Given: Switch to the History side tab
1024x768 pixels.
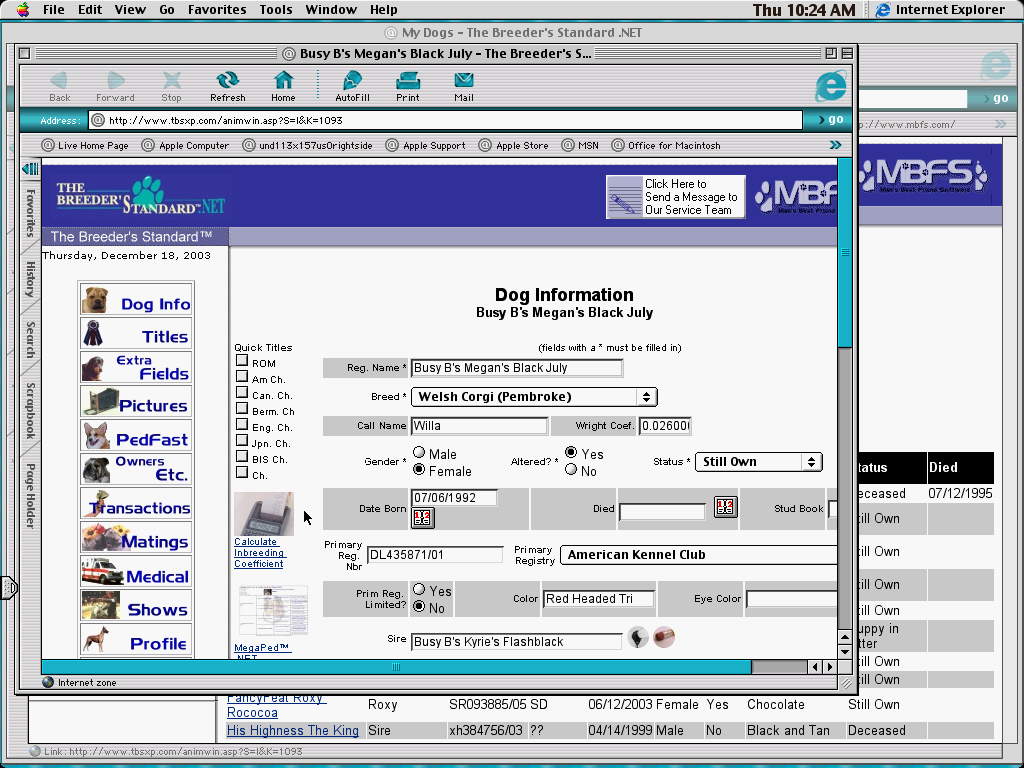Looking at the screenshot, I should tap(30, 279).
